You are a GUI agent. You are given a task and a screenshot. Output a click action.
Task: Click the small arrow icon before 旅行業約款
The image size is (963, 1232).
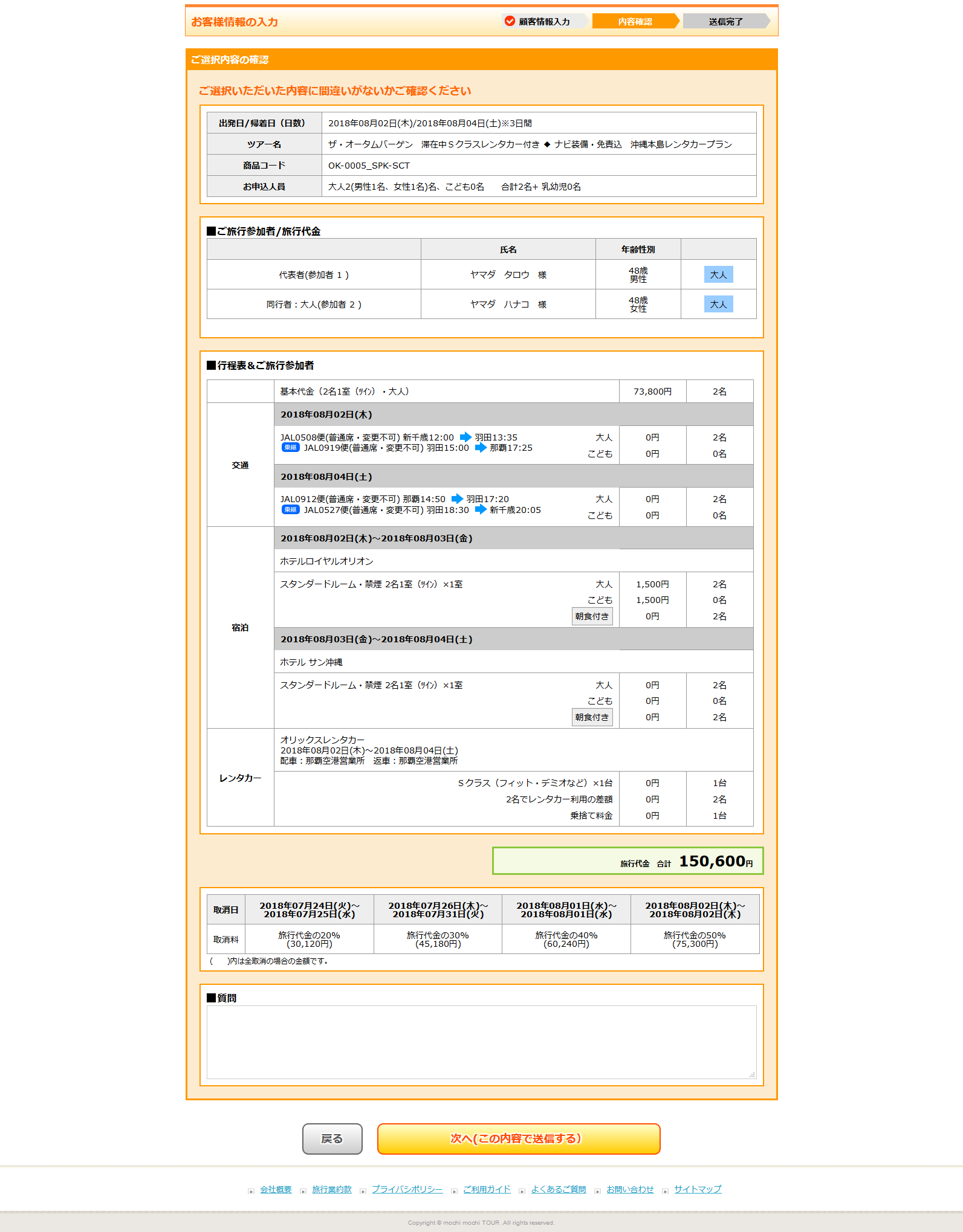(x=303, y=1191)
